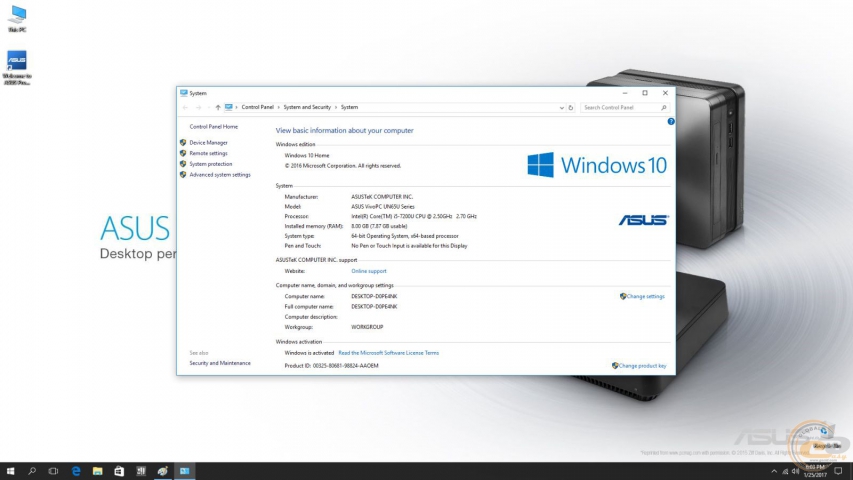Launch Microsoft Edge from the taskbar
The image size is (853, 480).
tap(76, 471)
